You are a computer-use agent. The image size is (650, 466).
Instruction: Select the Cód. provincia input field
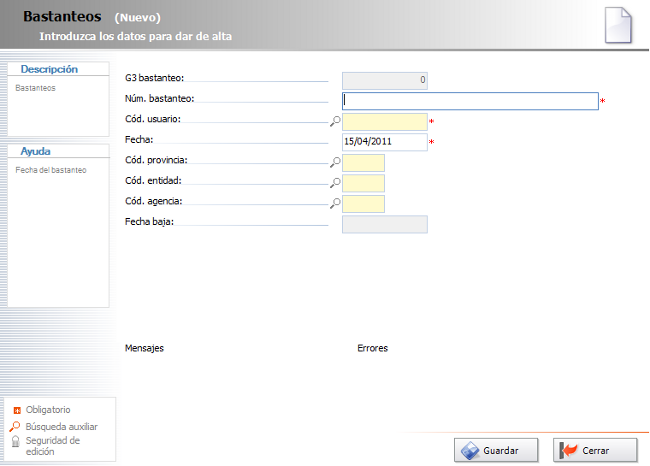pos(364,163)
